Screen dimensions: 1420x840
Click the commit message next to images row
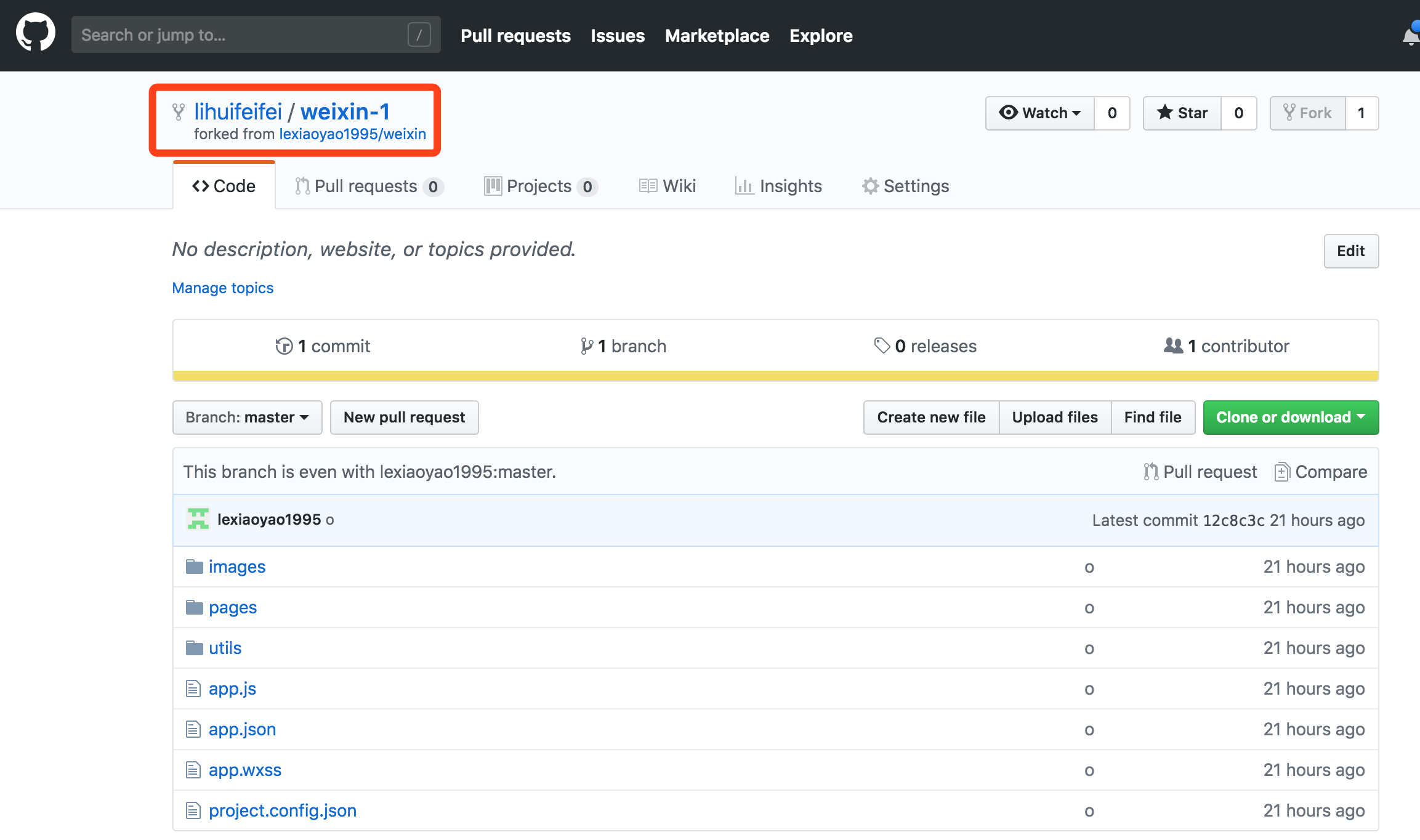point(1089,567)
